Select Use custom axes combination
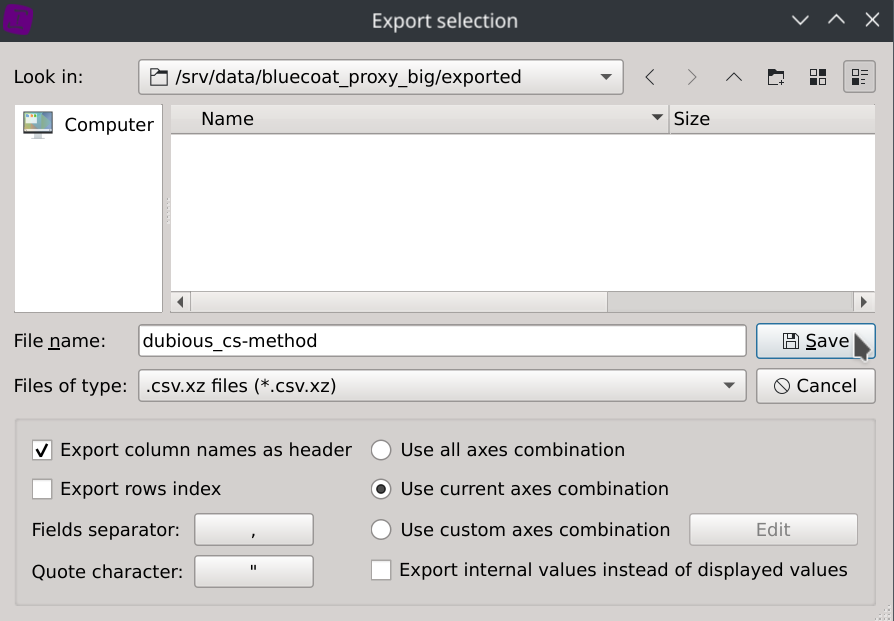This screenshot has width=894, height=621. pos(381,530)
